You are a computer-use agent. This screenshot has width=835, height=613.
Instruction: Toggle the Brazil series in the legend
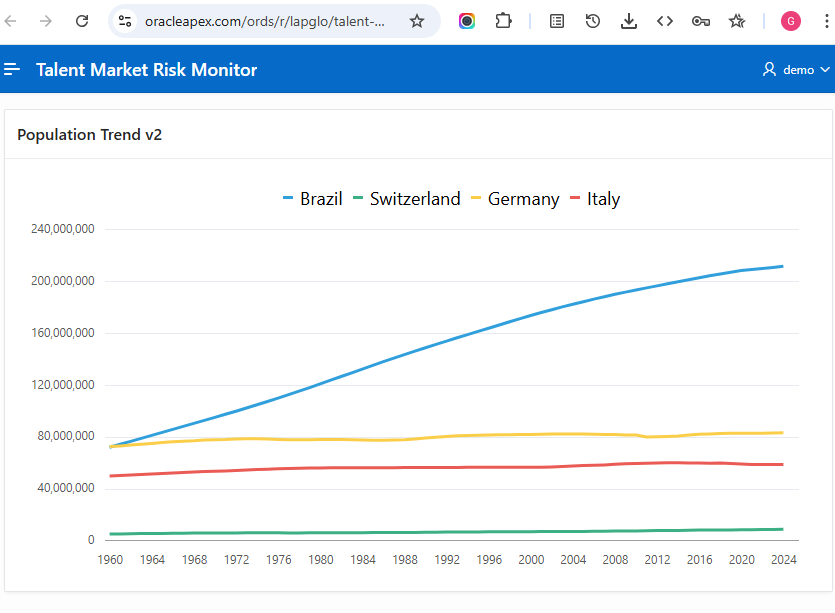coord(312,198)
